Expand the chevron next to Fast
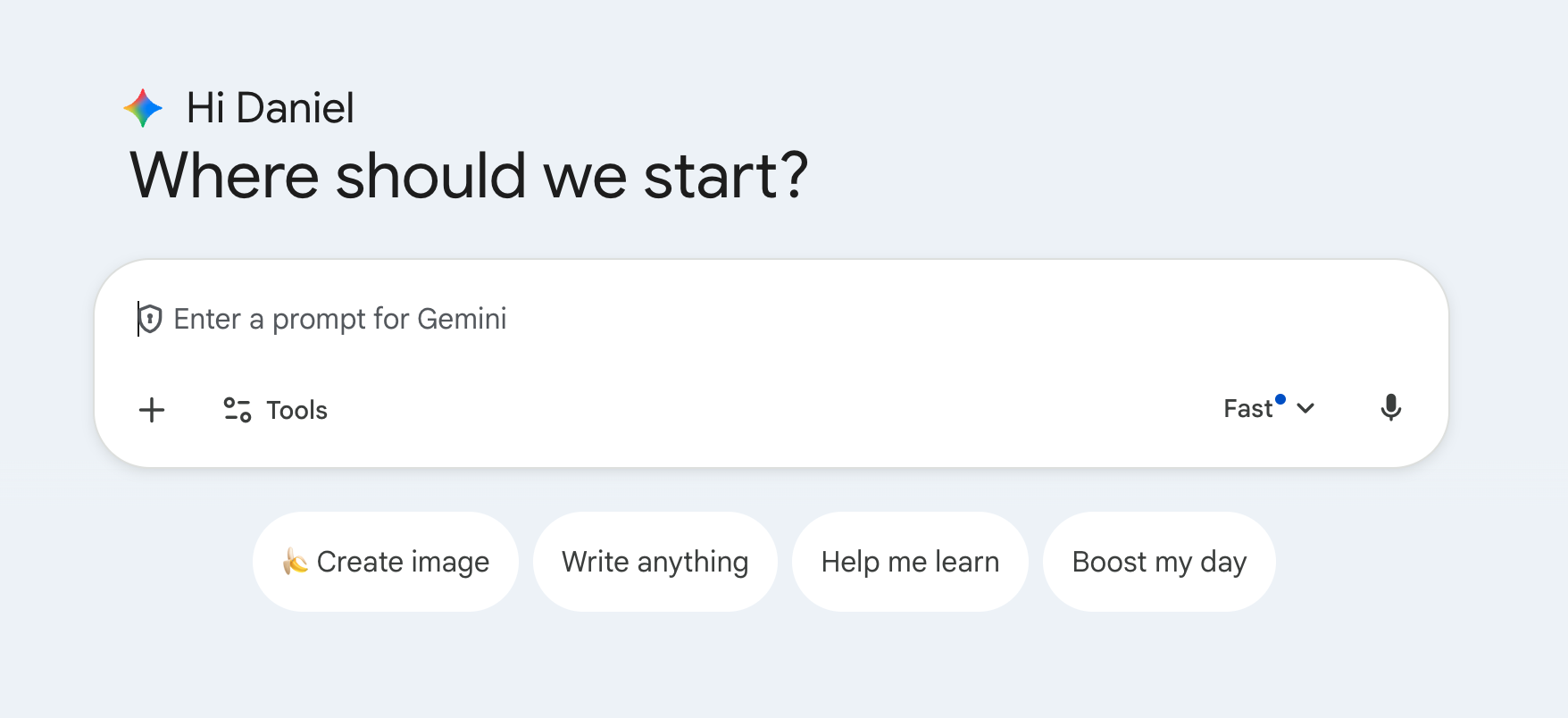 1305,409
